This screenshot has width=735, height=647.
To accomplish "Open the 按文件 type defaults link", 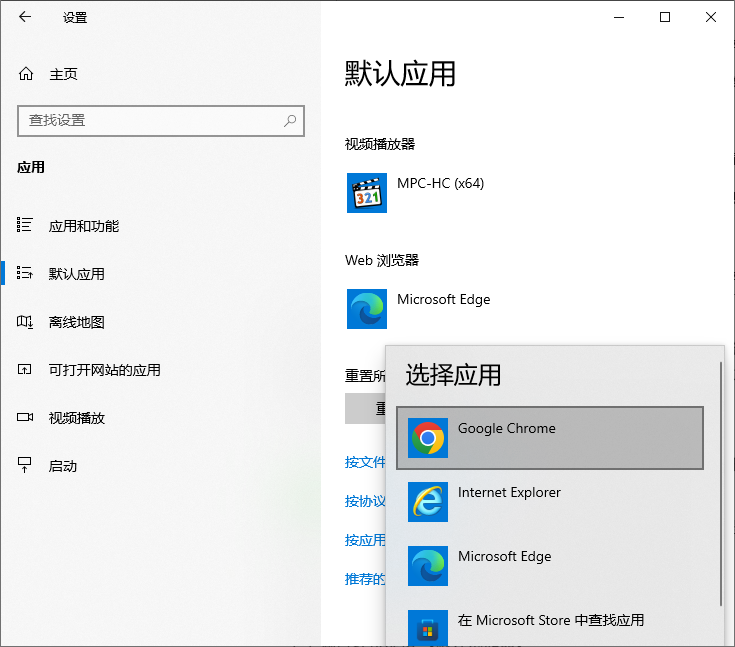I will 365,462.
